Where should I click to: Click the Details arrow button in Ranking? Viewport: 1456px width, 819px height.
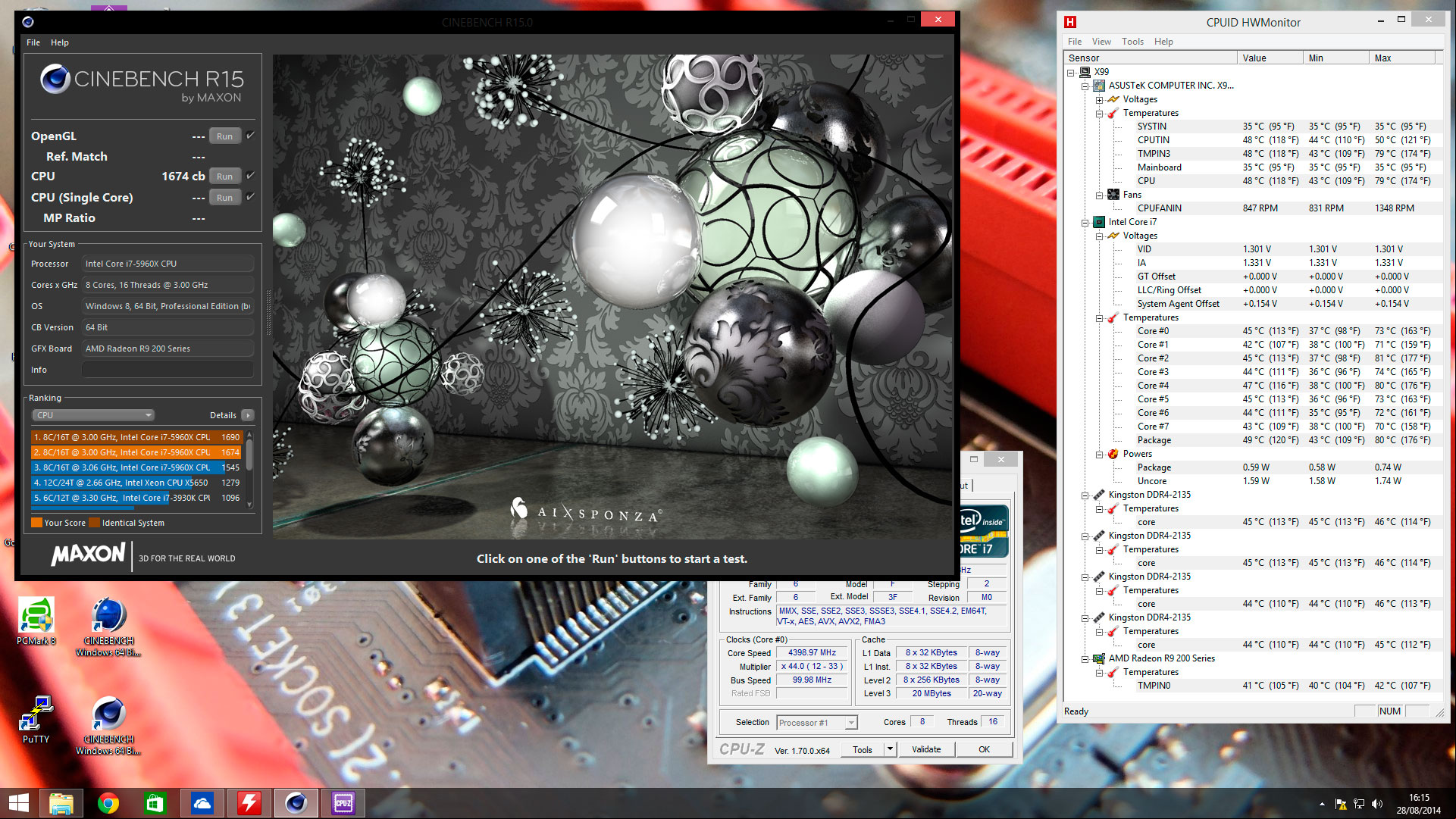[248, 415]
